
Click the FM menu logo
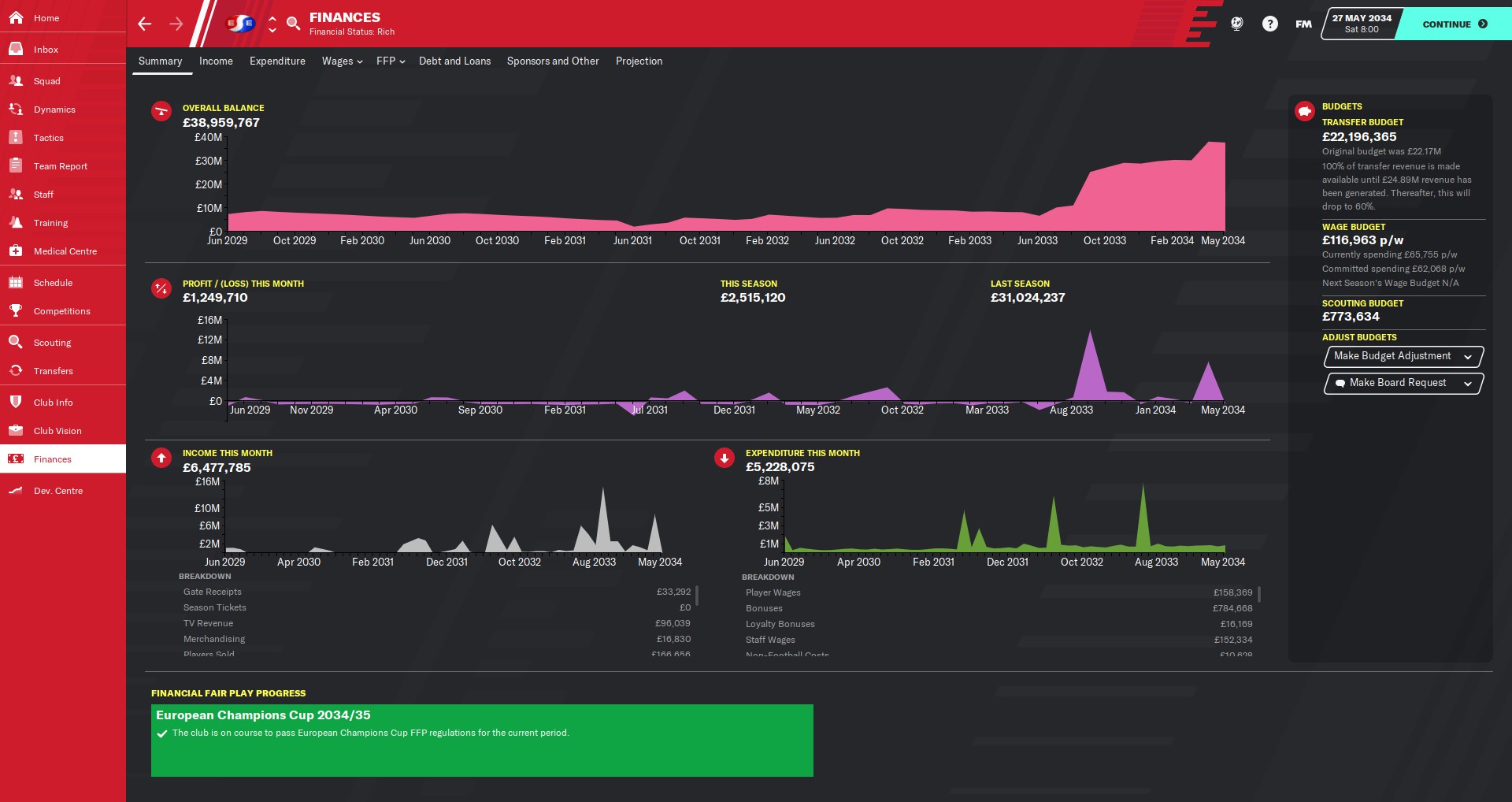(1303, 24)
